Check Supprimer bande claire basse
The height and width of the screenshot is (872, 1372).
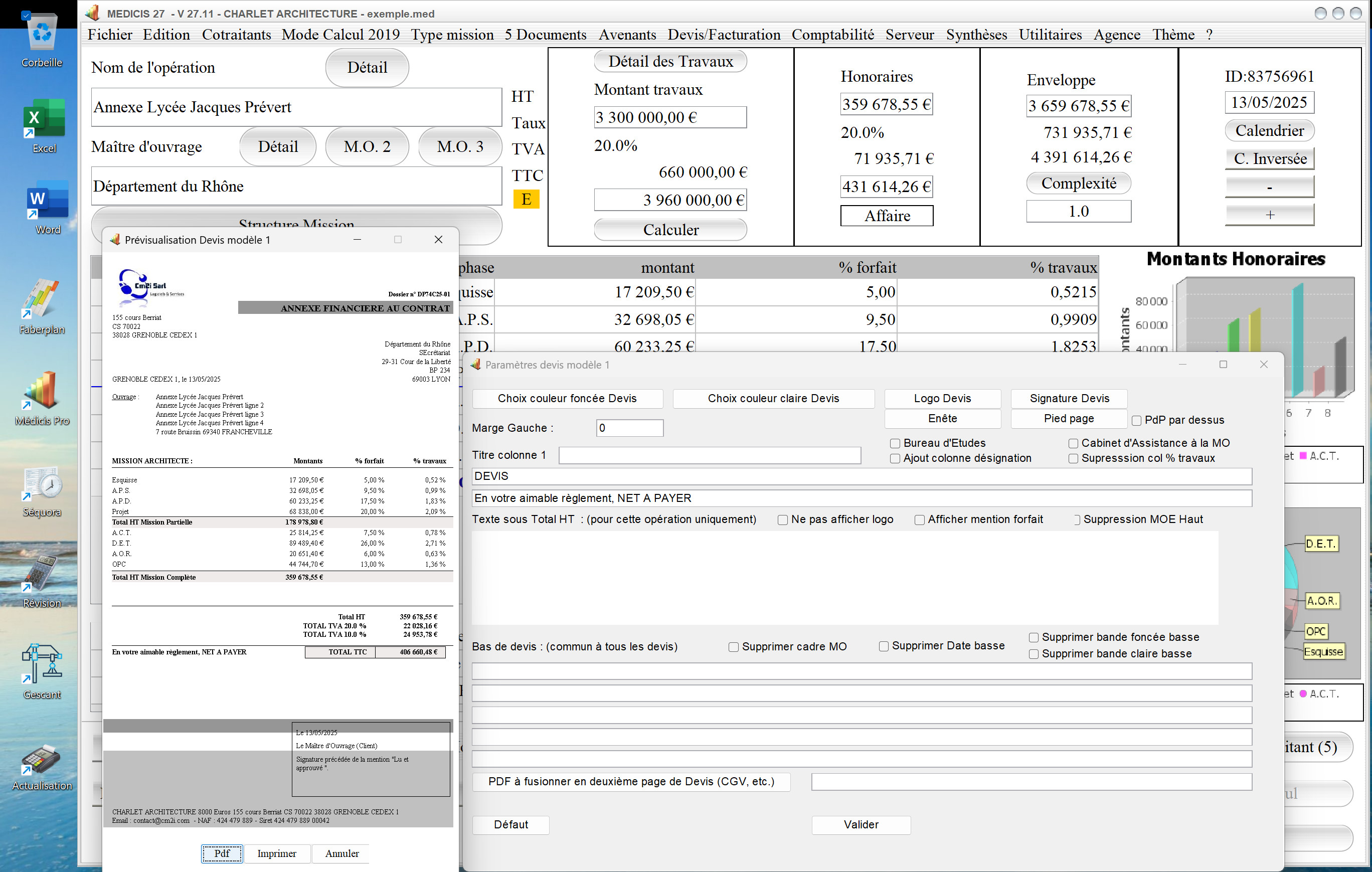[1034, 654]
